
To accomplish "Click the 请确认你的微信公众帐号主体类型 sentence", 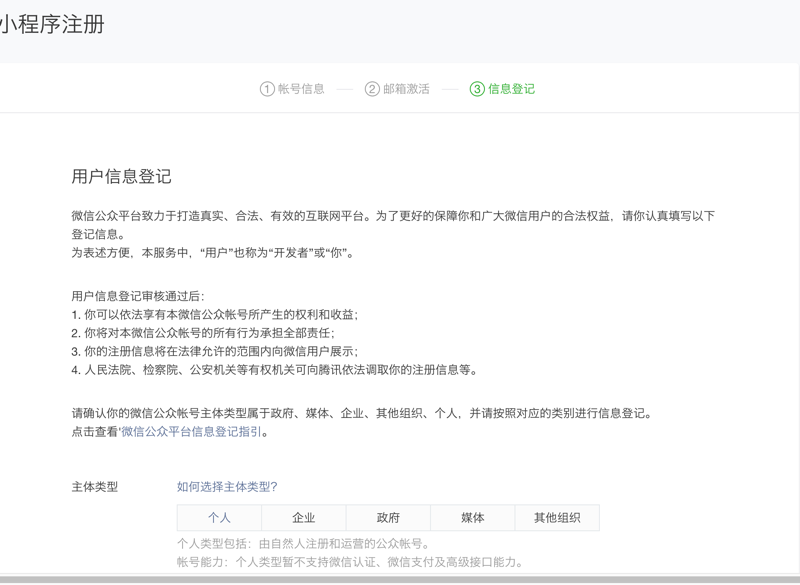I will pyautogui.click(x=362, y=413).
